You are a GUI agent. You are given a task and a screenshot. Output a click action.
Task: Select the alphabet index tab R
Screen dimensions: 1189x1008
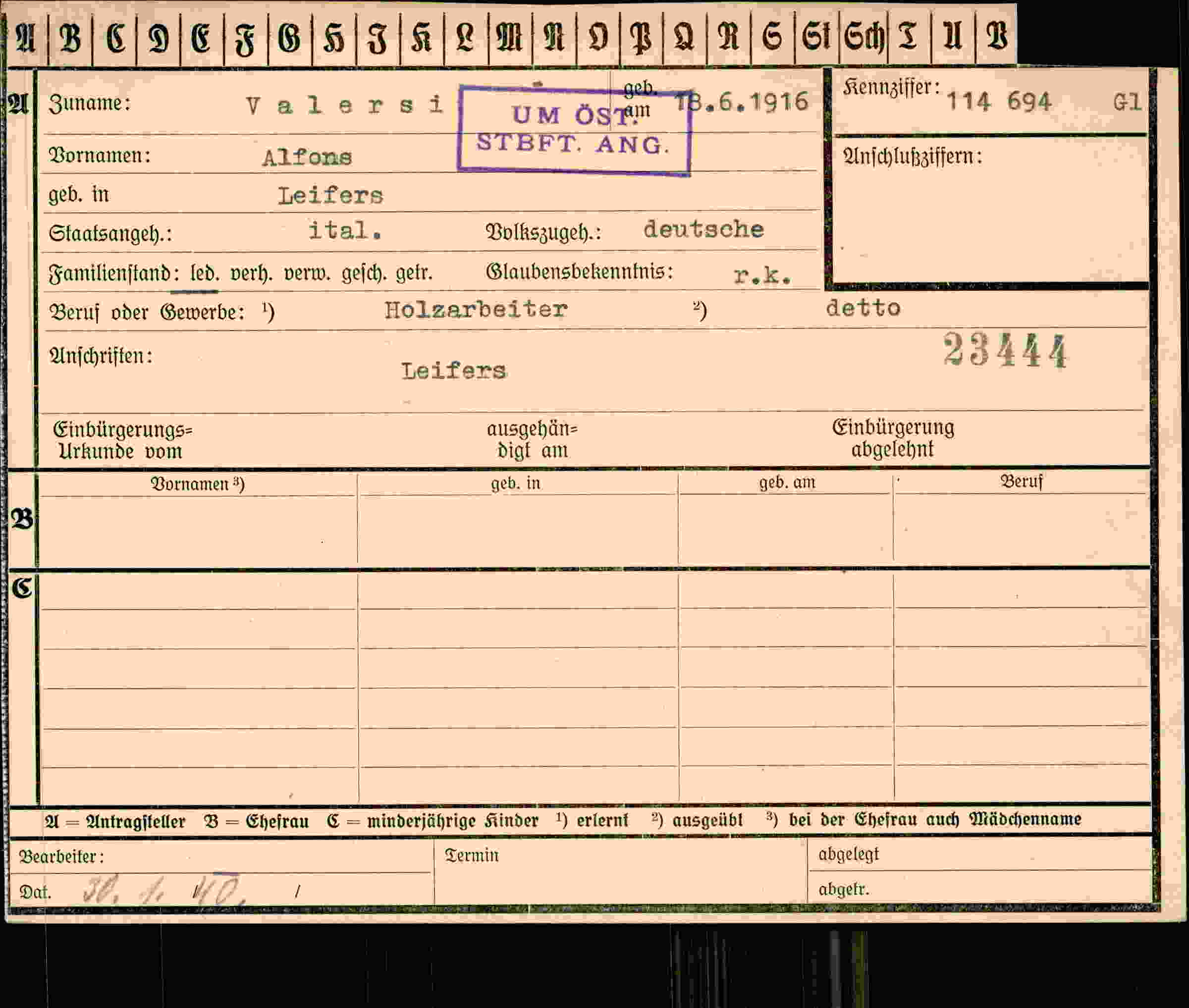(x=729, y=37)
